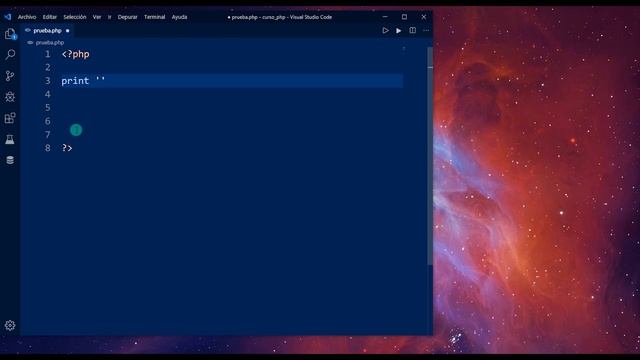Click the outlined run button in editor toolbar

point(385,31)
